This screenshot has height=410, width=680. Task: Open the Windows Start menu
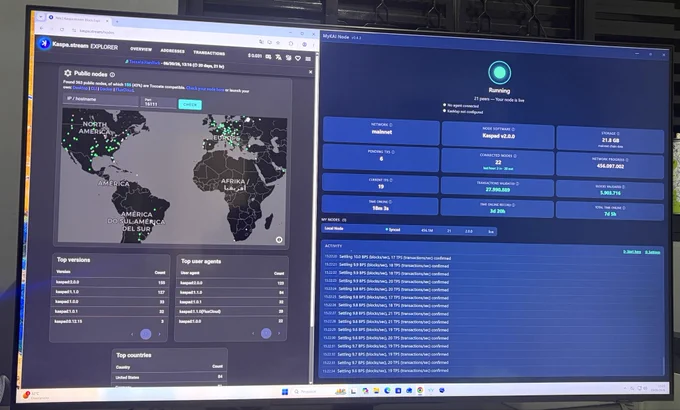click(x=284, y=391)
